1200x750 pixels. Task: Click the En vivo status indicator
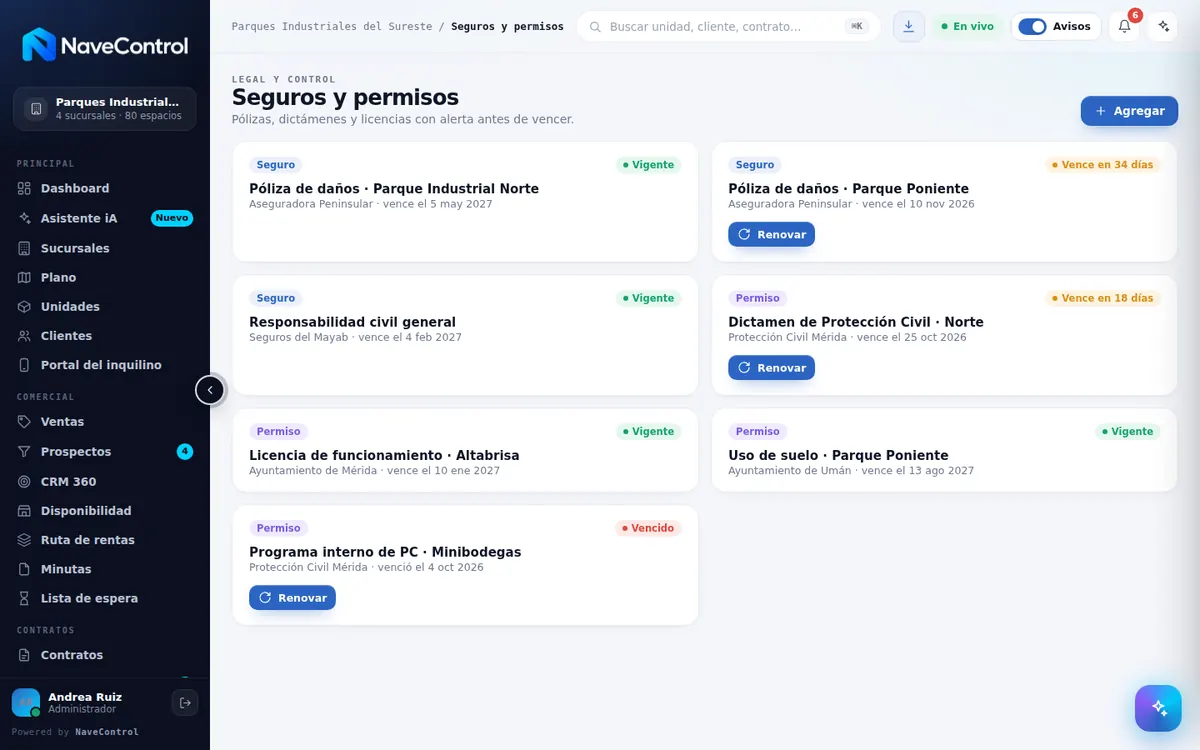pos(968,26)
